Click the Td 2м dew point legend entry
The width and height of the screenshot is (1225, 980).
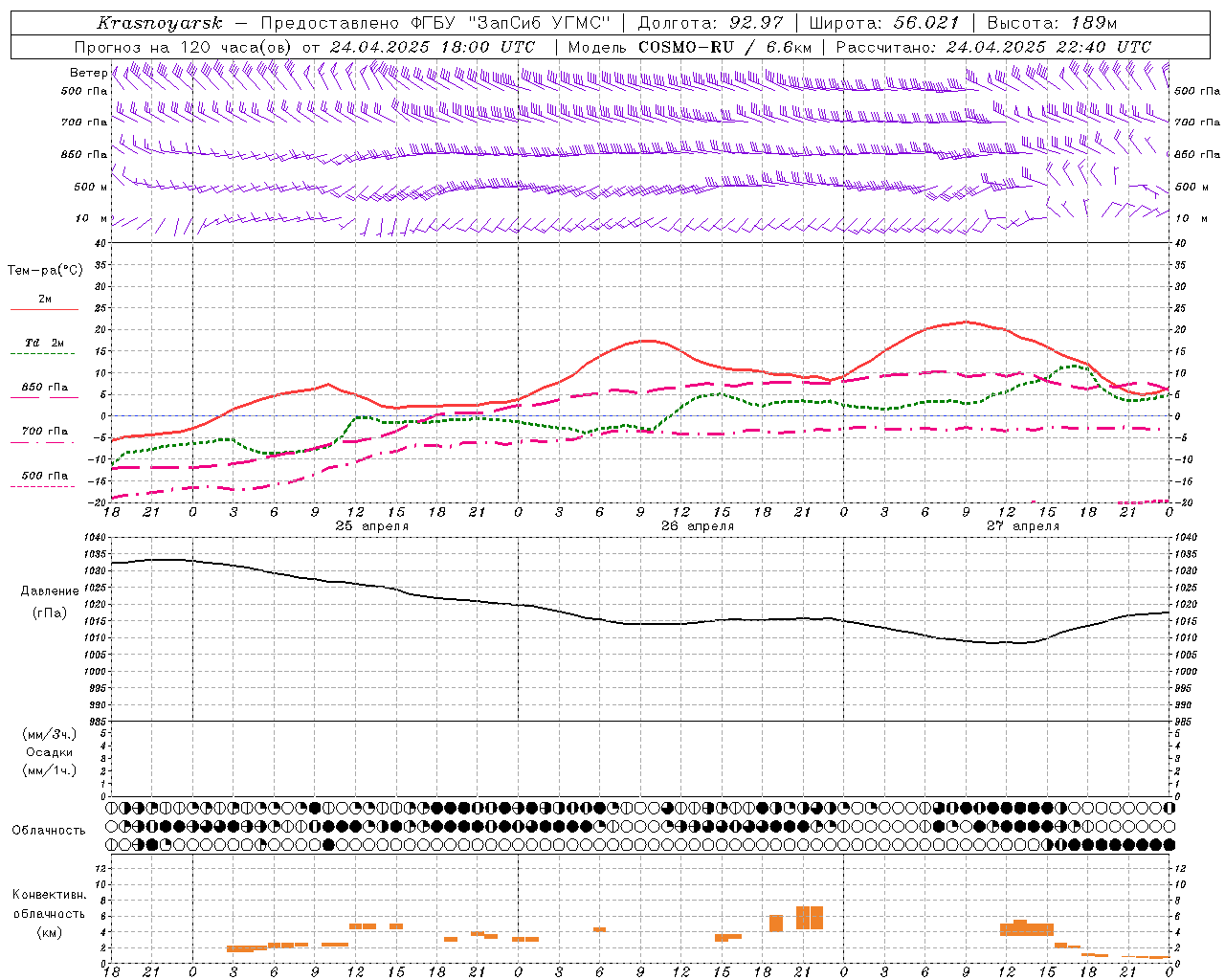[44, 346]
